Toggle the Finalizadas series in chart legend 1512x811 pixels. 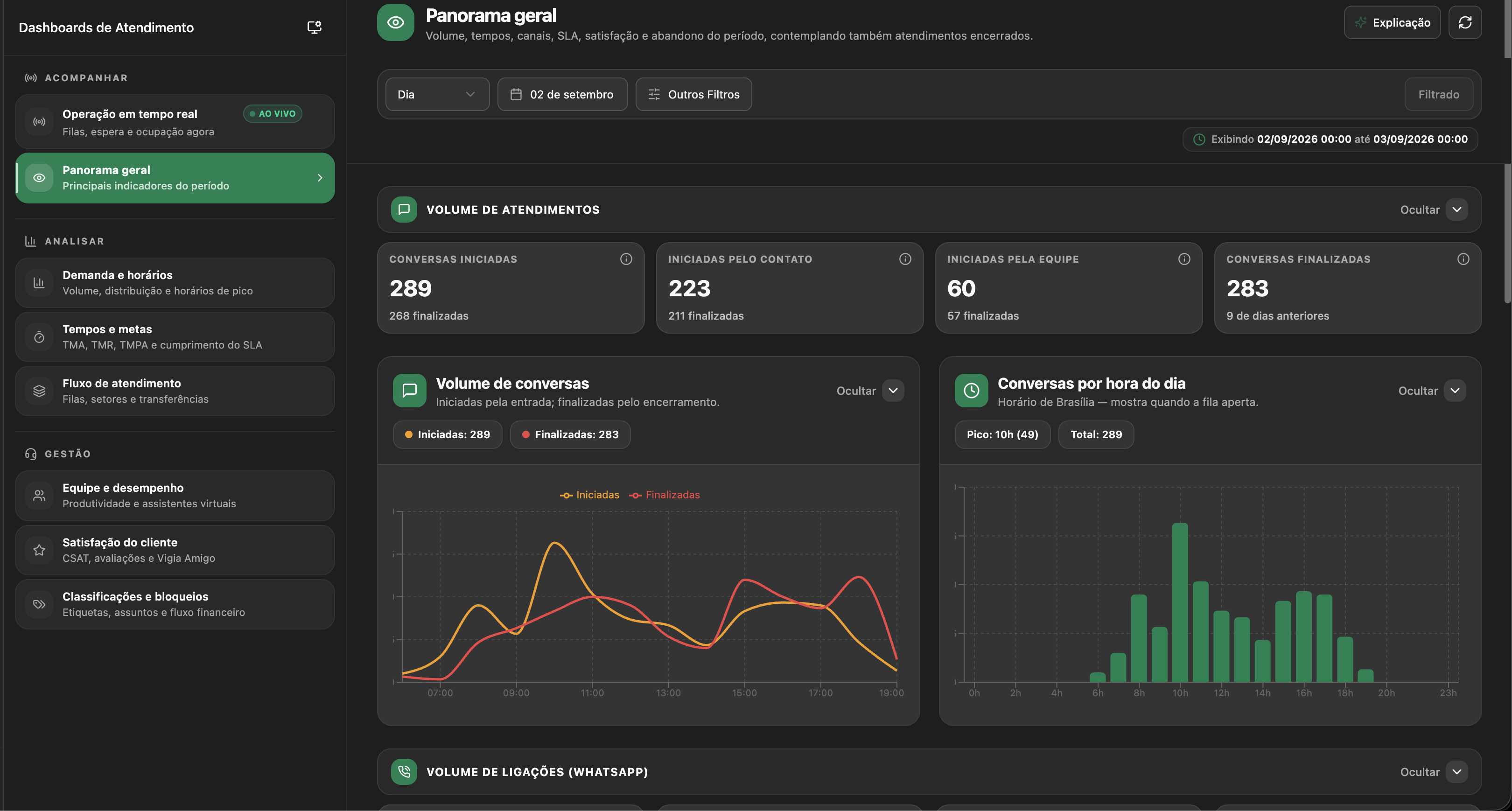[x=665, y=495]
